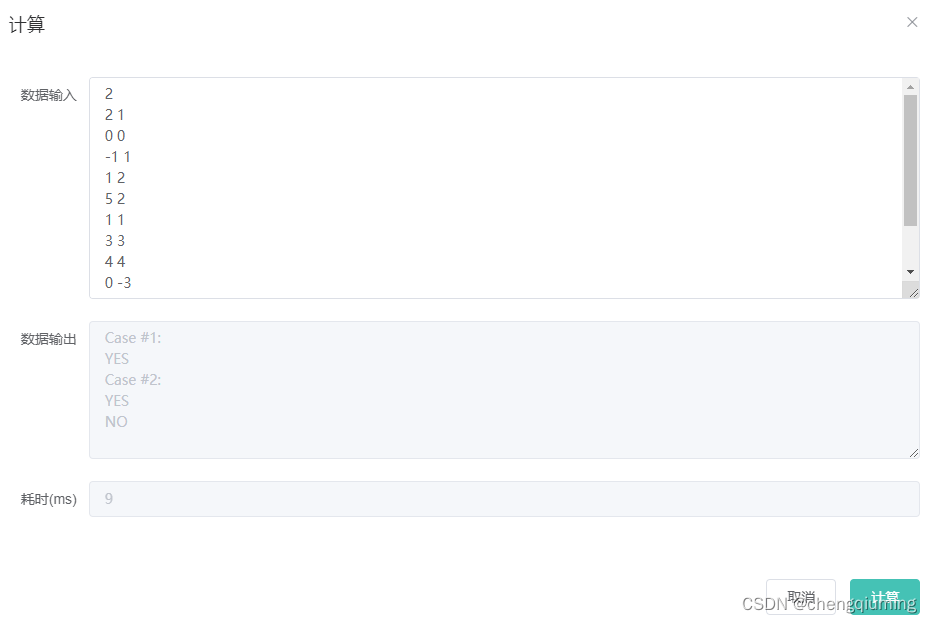Close the 计算 dialog with the X
Screen dimensions: 932x623
tap(912, 22)
